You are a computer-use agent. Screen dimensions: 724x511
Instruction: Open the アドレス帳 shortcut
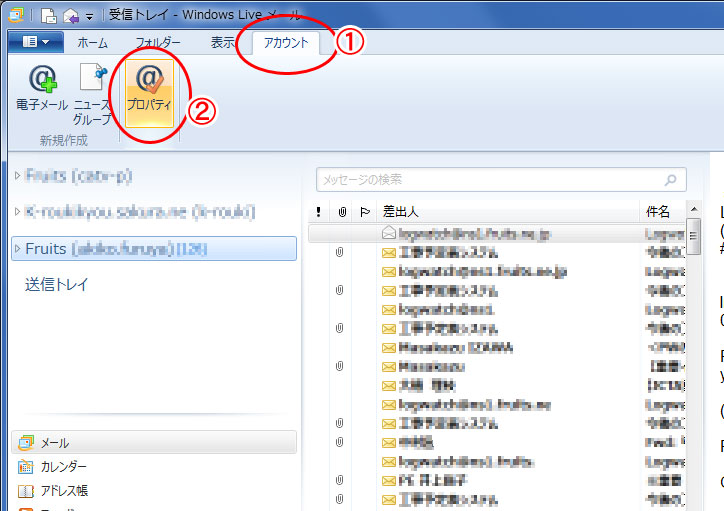tap(63, 490)
